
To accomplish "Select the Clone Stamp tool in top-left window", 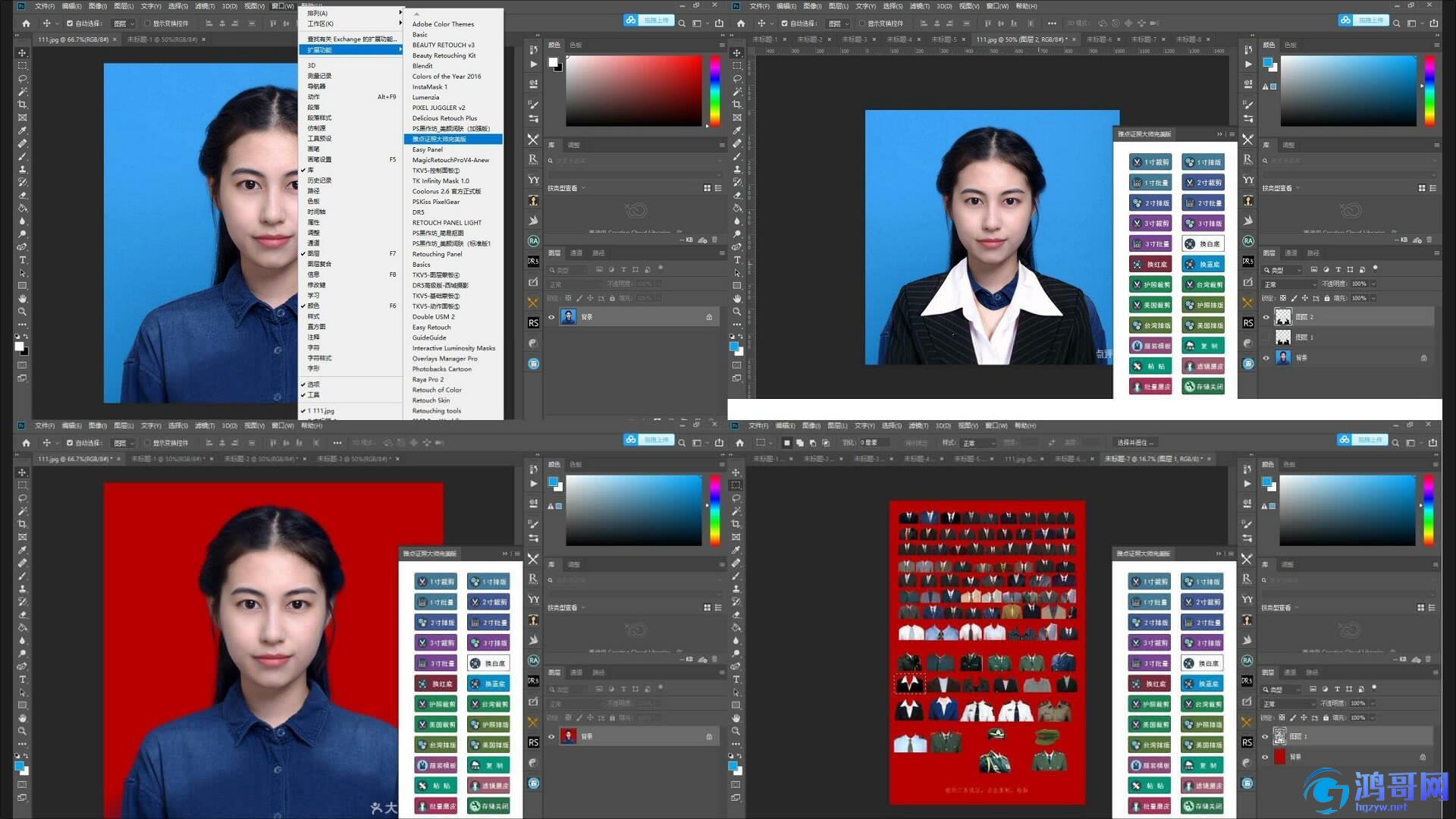I will (x=22, y=169).
